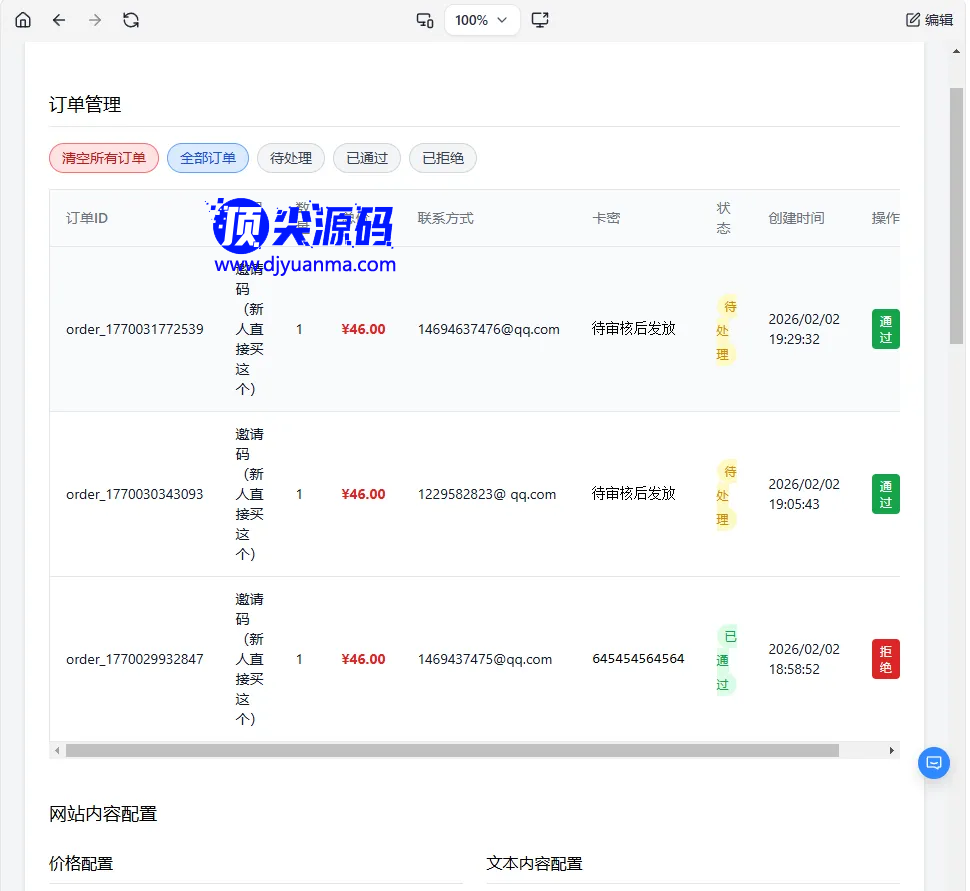Reject order_1770029932847 with red 拒绝 button
The image size is (970, 891).
885,659
